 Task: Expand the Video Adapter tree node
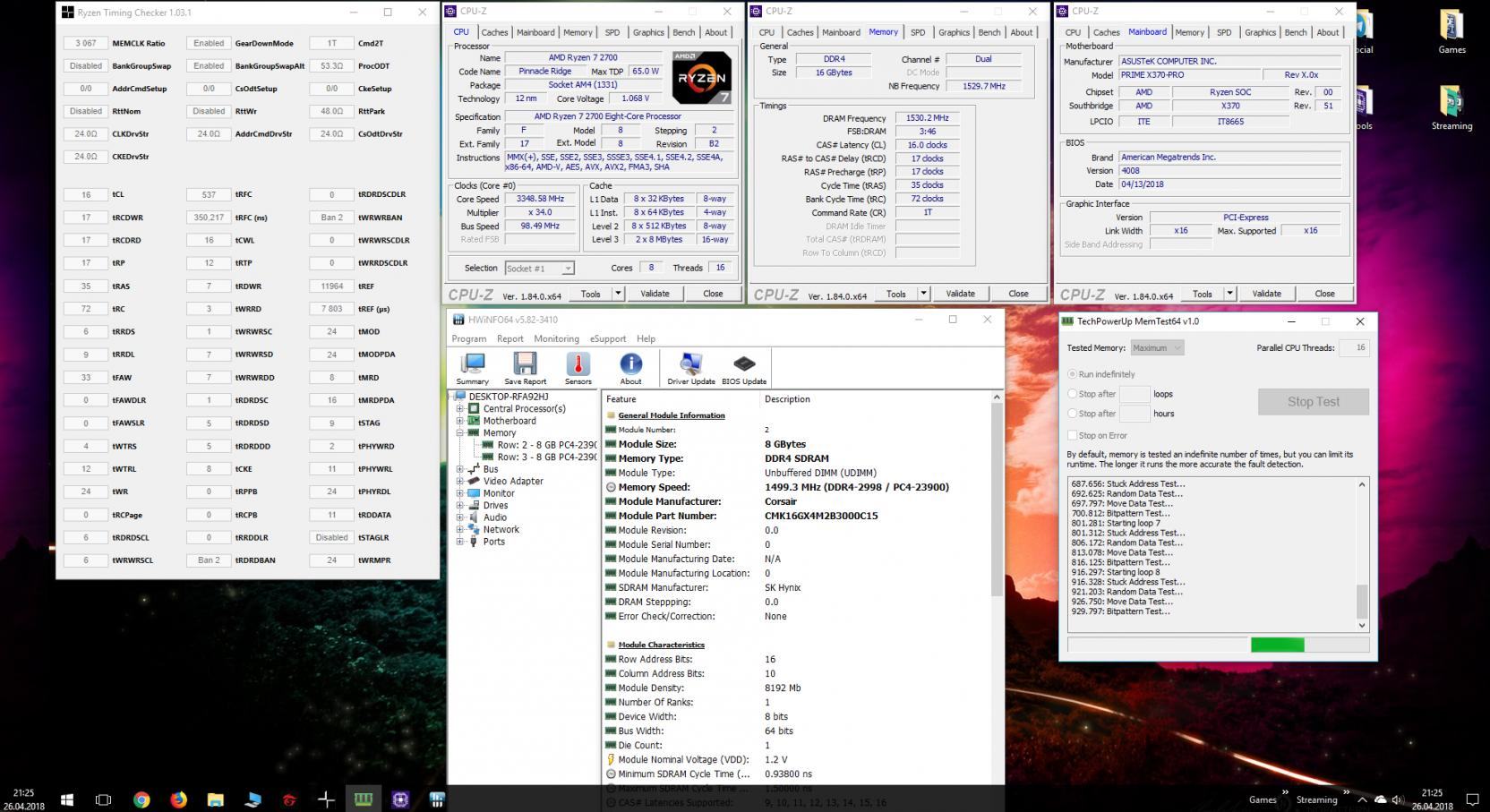(460, 481)
